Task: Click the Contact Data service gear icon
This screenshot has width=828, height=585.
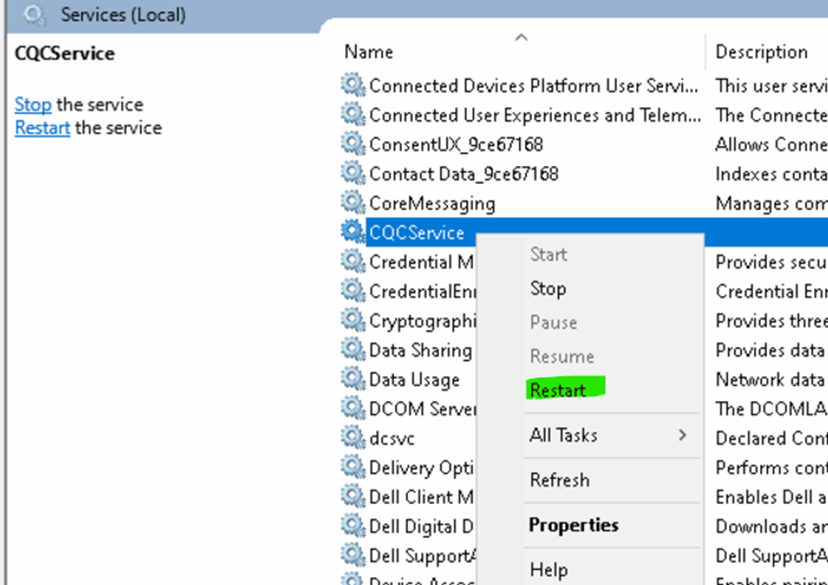Action: pos(353,173)
